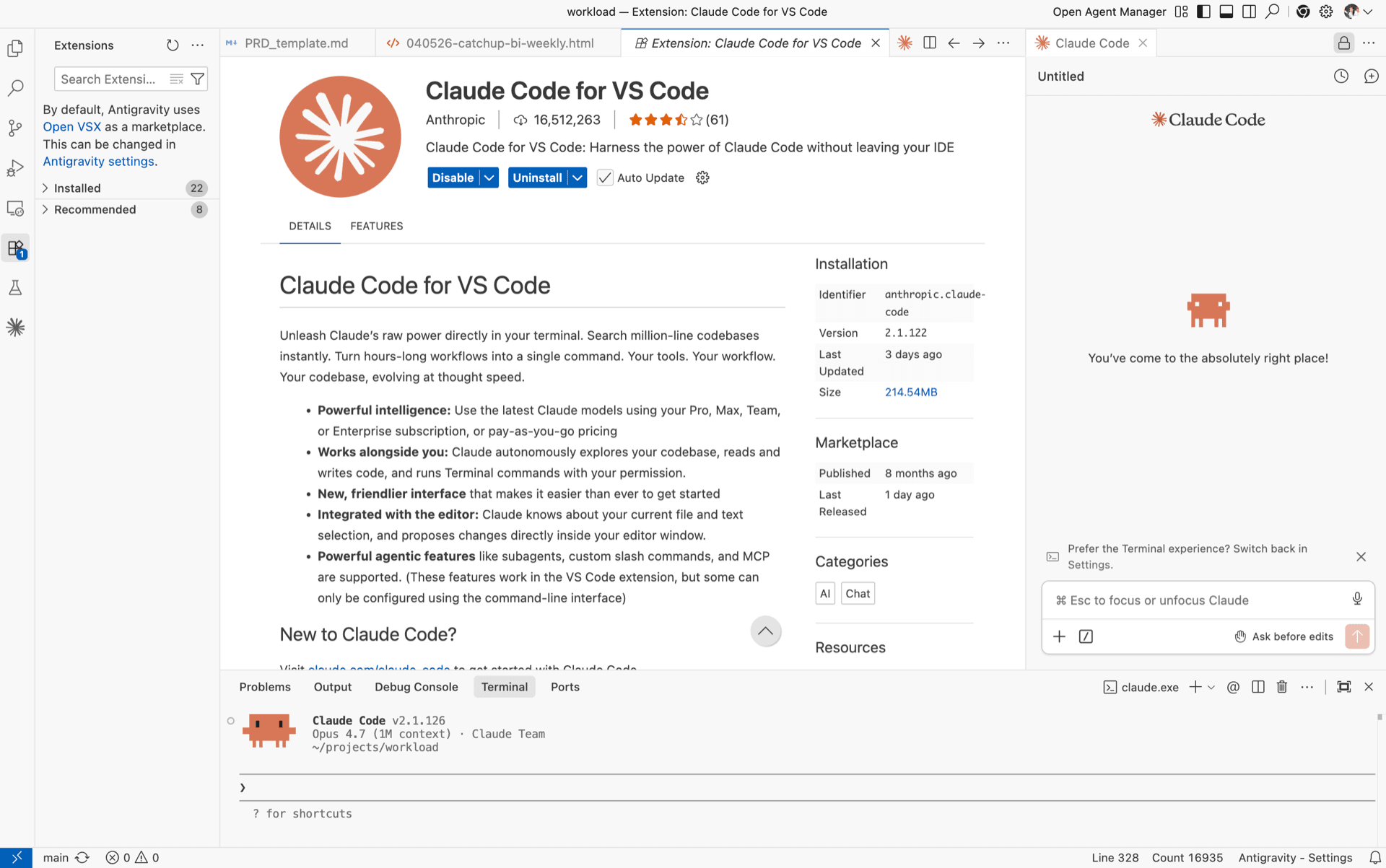Kill terminal with trash icon
The width and height of the screenshot is (1386, 868).
[1282, 687]
